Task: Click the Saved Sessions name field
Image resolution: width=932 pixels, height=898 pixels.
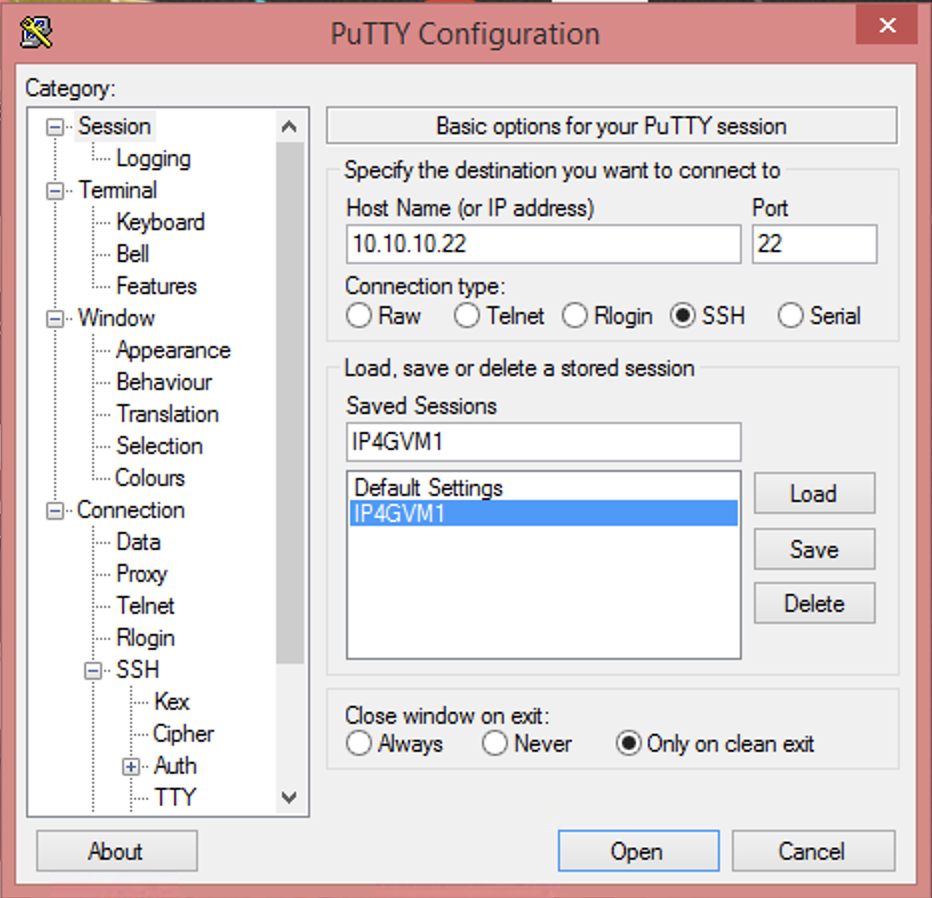Action: pyautogui.click(x=543, y=442)
